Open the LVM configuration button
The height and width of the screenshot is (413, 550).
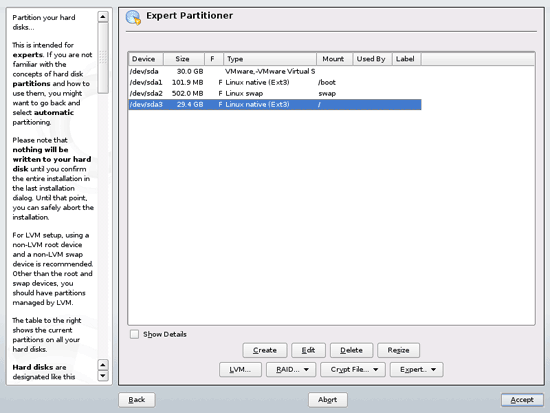click(x=240, y=369)
